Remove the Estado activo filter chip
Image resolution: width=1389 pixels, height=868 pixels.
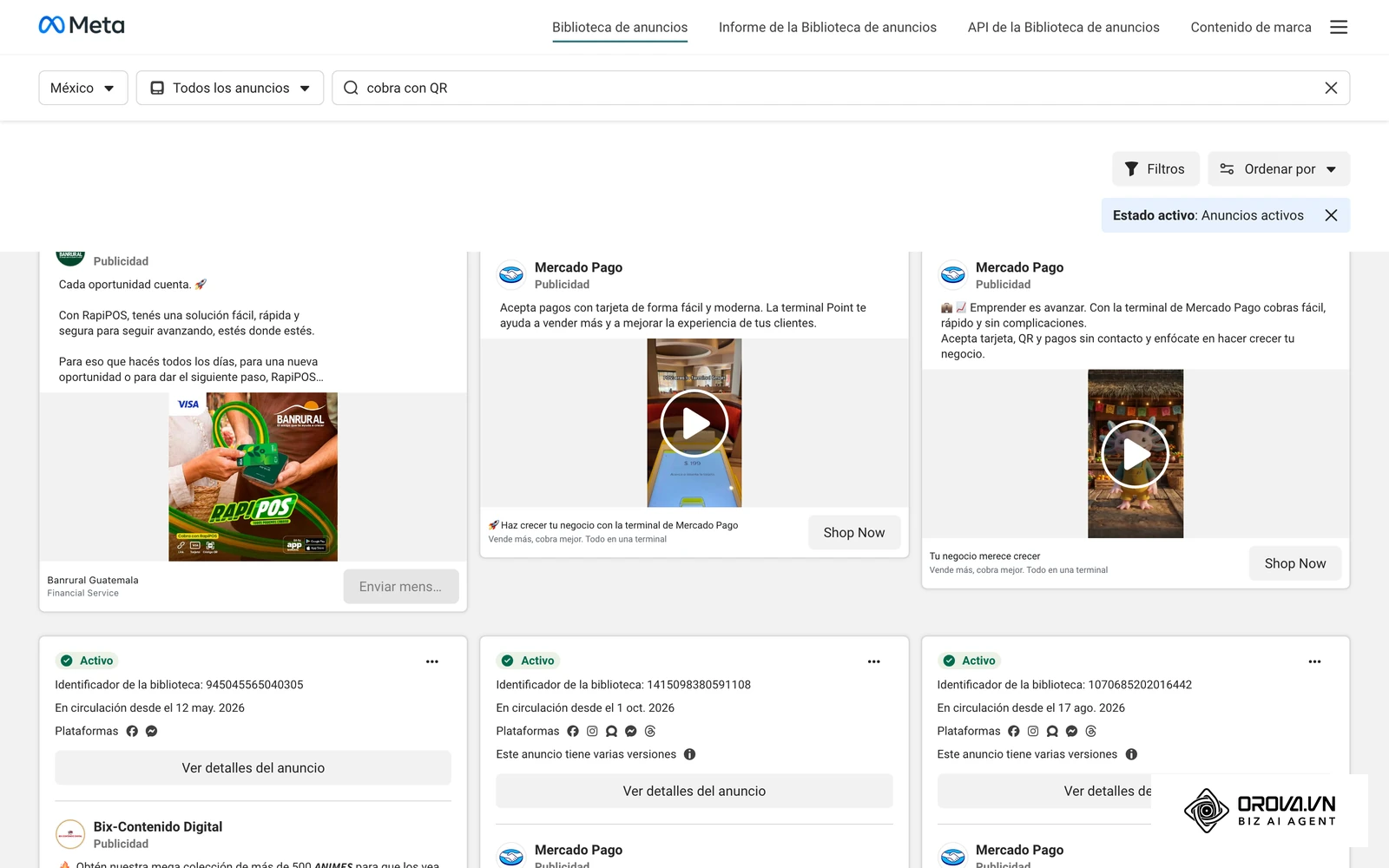[x=1331, y=215]
